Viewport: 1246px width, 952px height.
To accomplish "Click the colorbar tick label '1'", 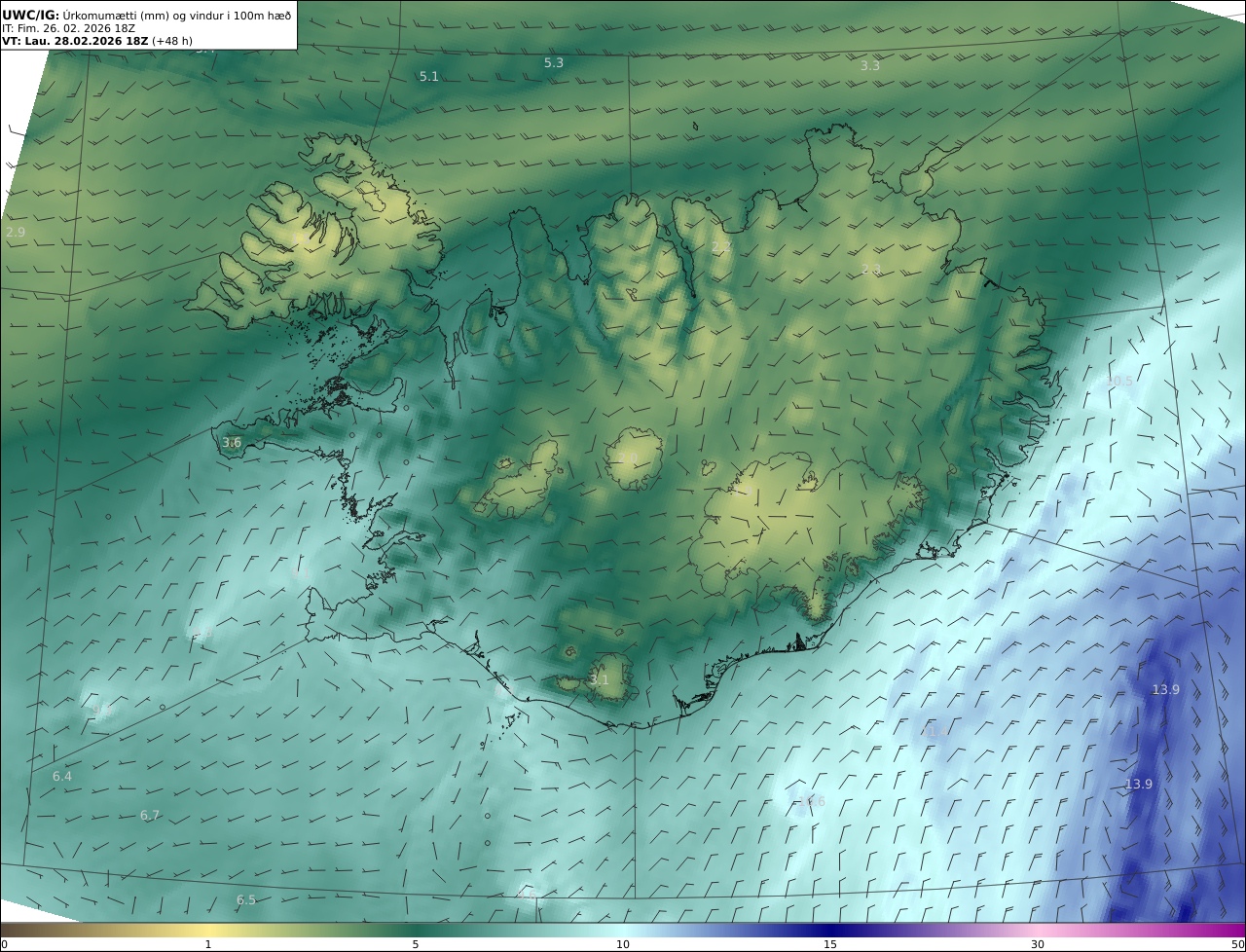I will [208, 944].
